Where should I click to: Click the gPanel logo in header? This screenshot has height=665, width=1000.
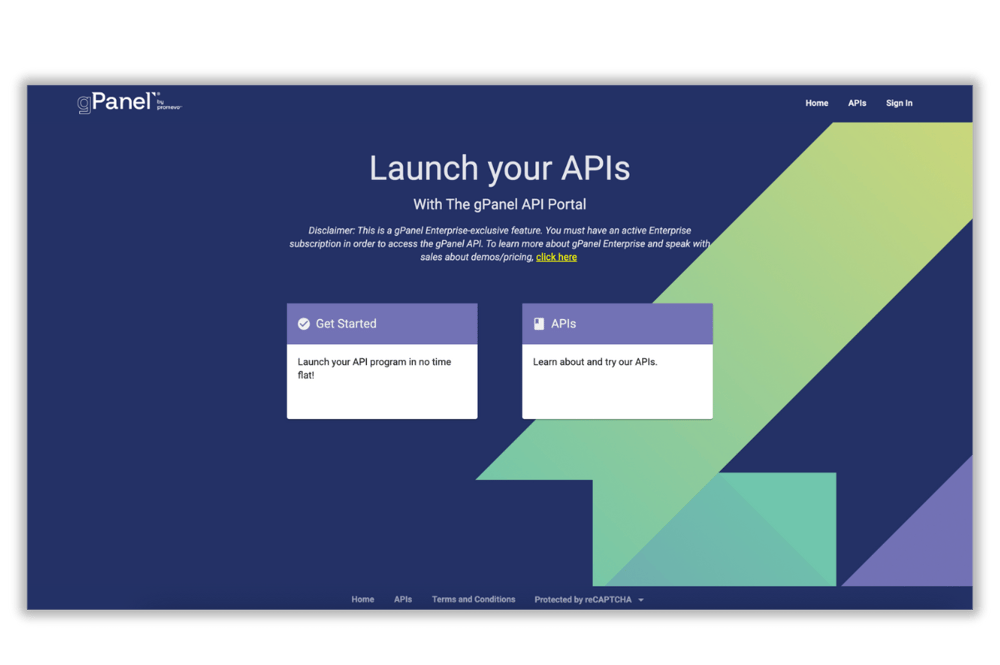pos(129,102)
